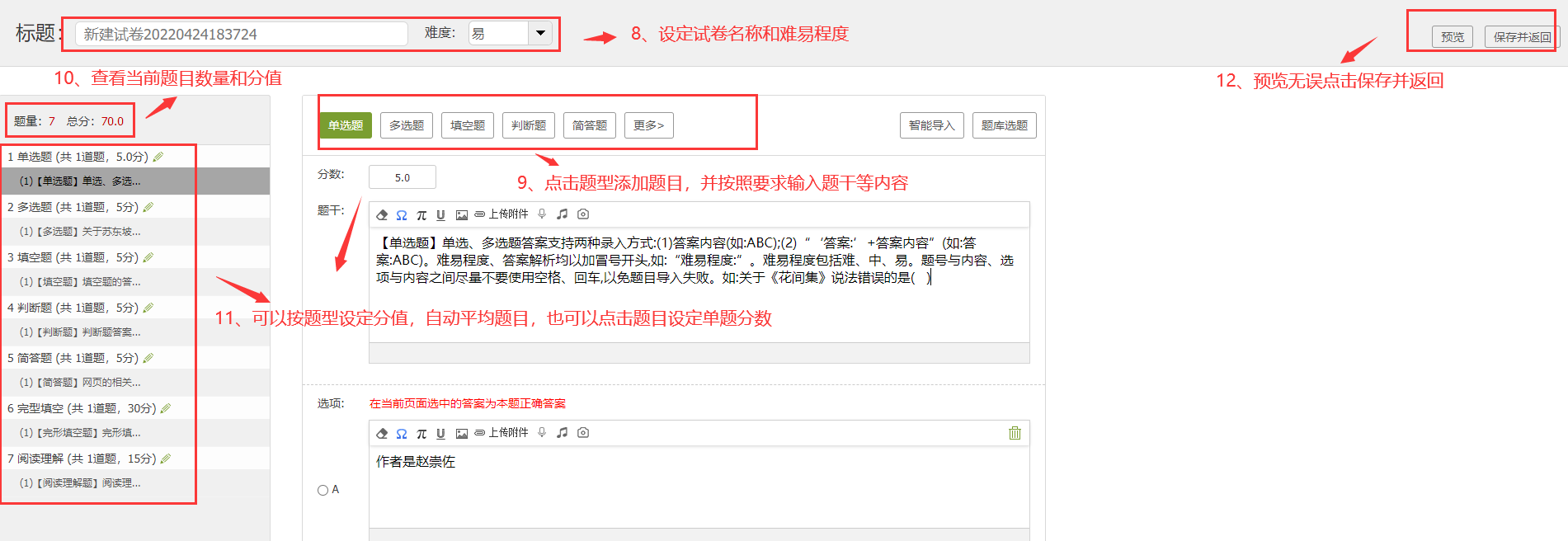Click 上传附件 in option A's editor toolbar
The image size is (1568, 541).
coord(501,433)
